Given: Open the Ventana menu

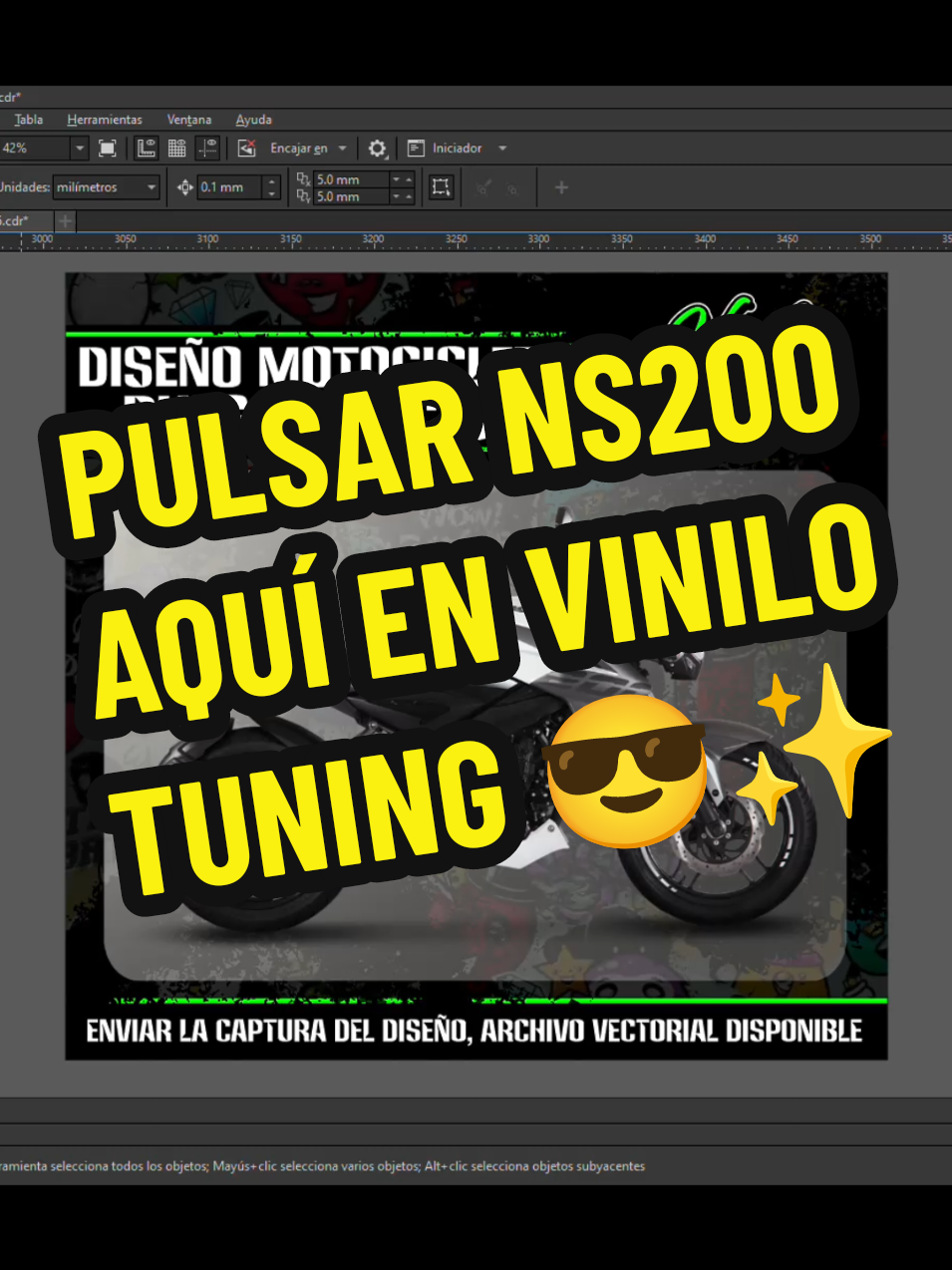Looking at the screenshot, I should pyautogui.click(x=188, y=119).
